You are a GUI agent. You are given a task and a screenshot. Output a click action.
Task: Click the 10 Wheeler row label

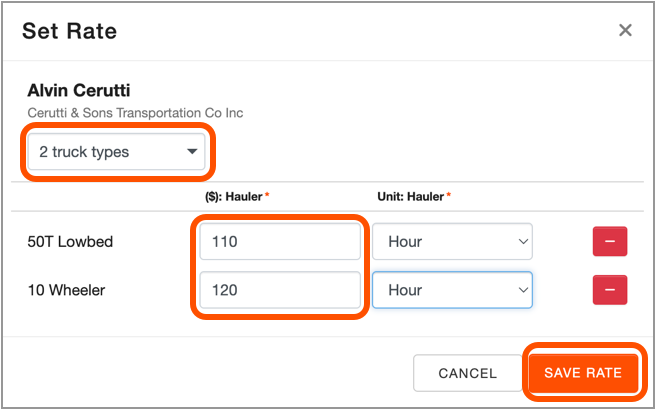67,290
